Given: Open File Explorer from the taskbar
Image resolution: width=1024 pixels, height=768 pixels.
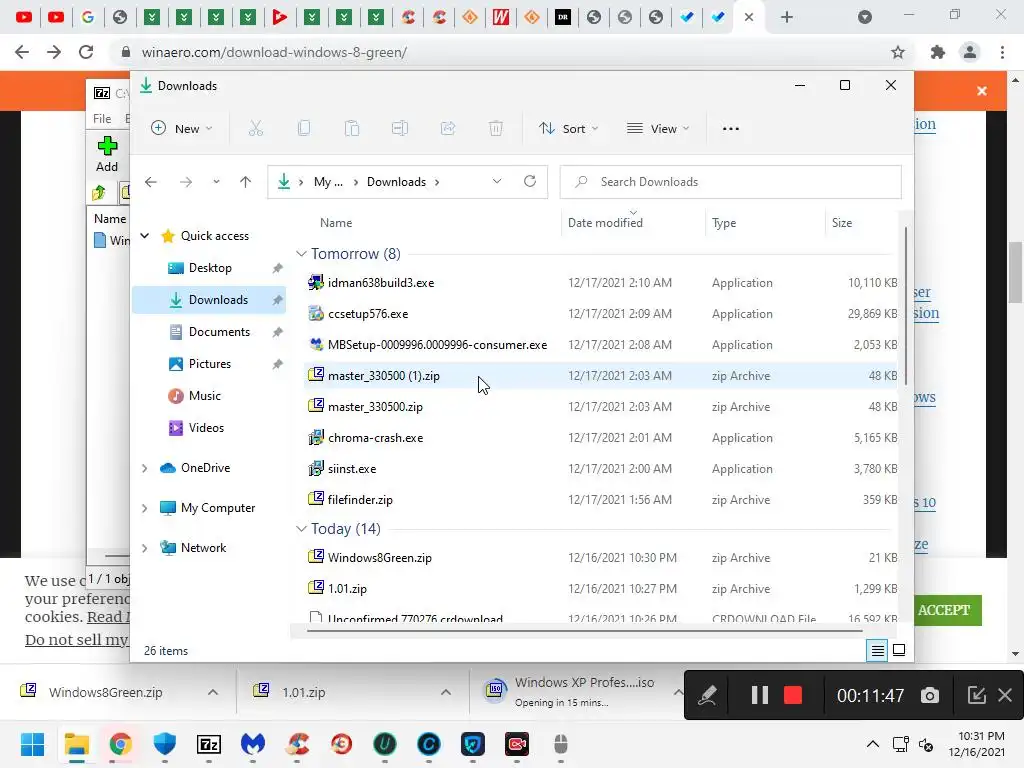Looking at the screenshot, I should point(76,744).
